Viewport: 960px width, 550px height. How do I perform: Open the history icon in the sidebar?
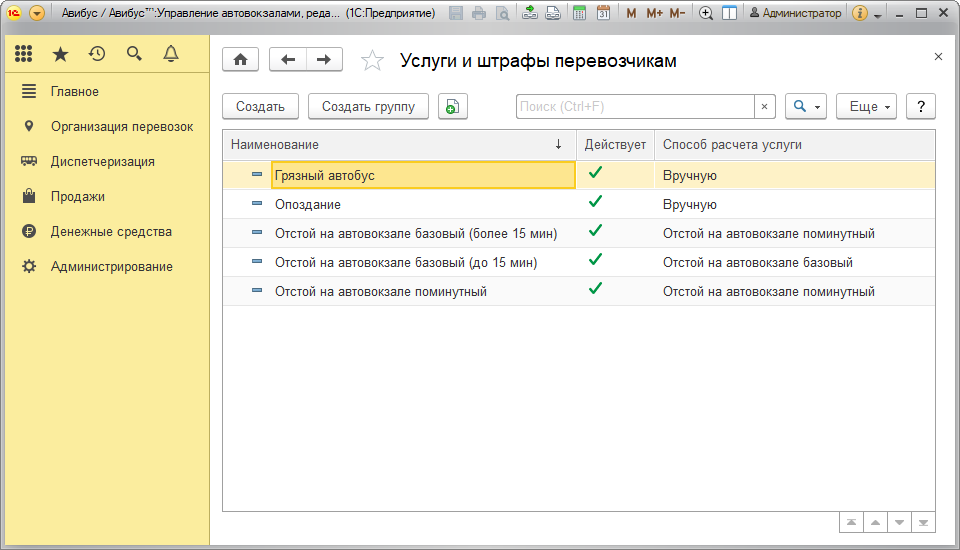97,54
